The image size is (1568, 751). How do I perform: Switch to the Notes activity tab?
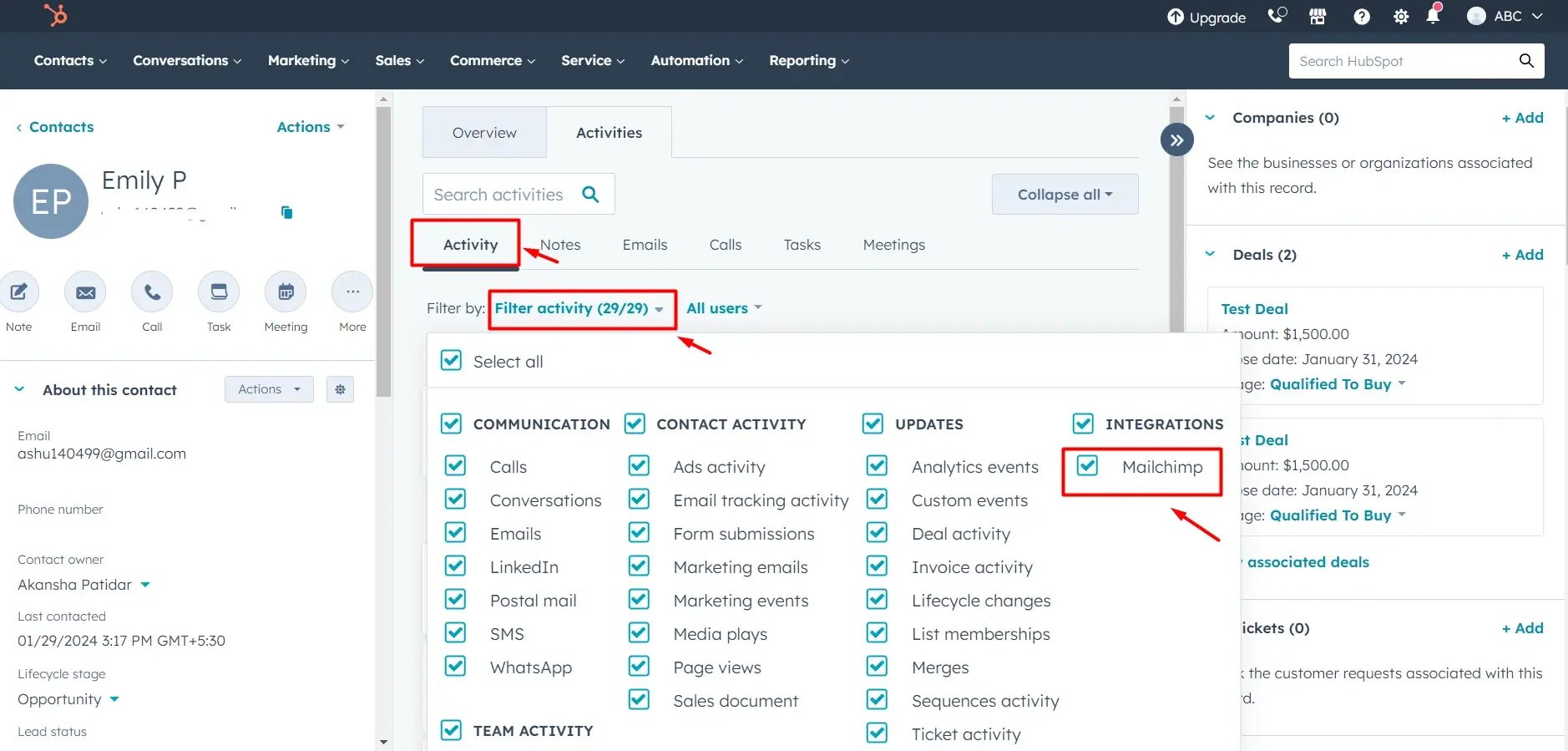[x=560, y=245]
